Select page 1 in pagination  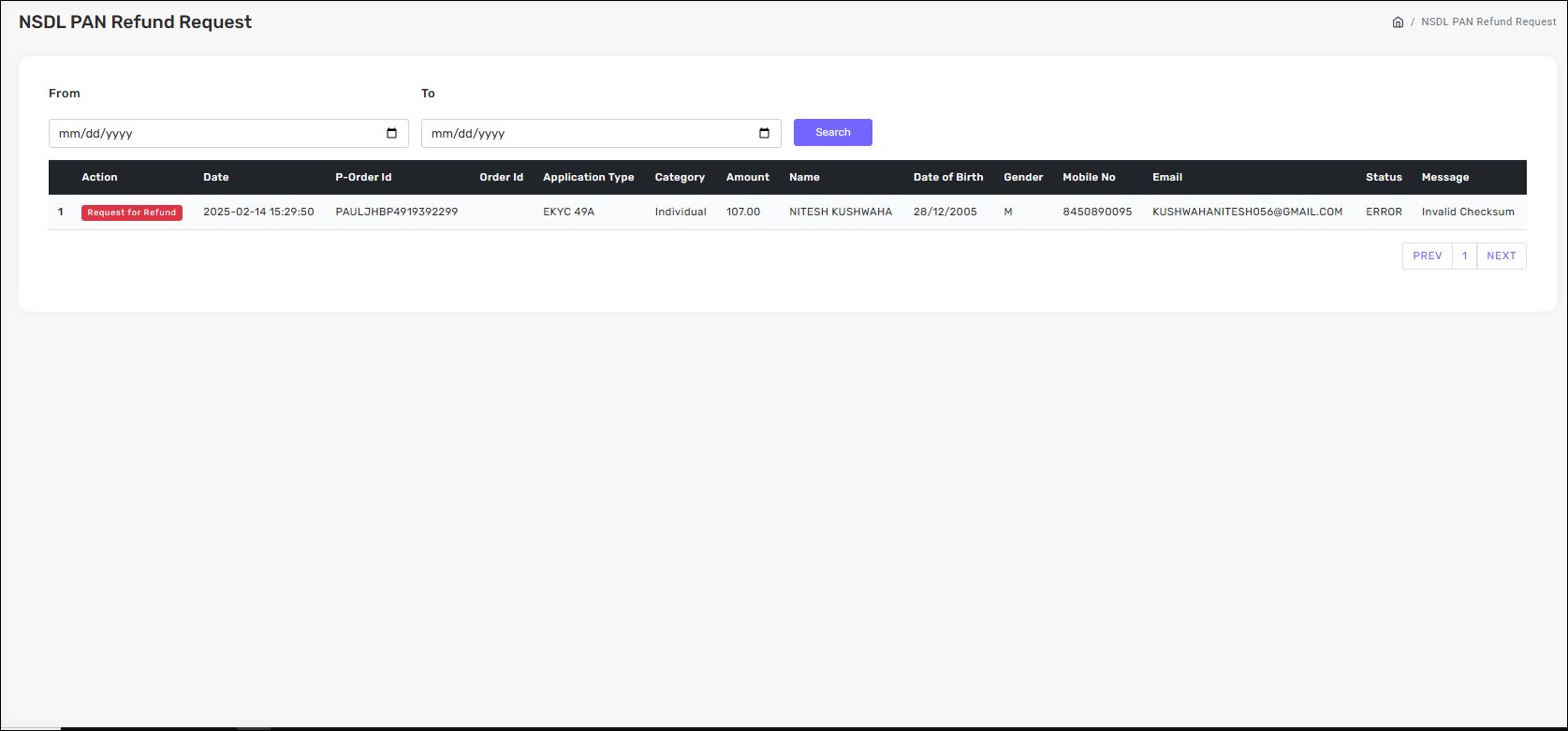click(x=1464, y=256)
